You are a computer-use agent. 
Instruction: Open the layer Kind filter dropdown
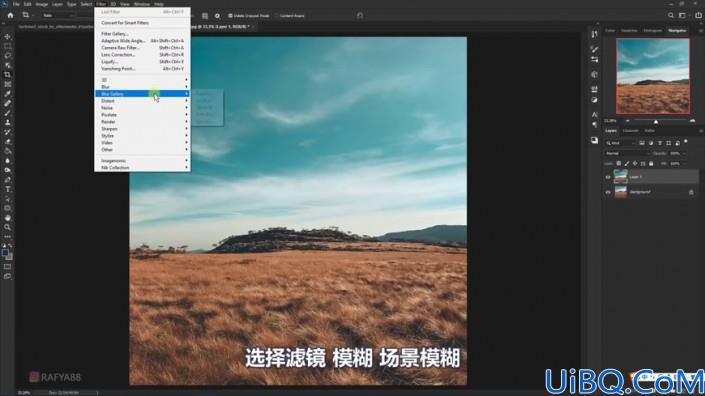[x=620, y=143]
